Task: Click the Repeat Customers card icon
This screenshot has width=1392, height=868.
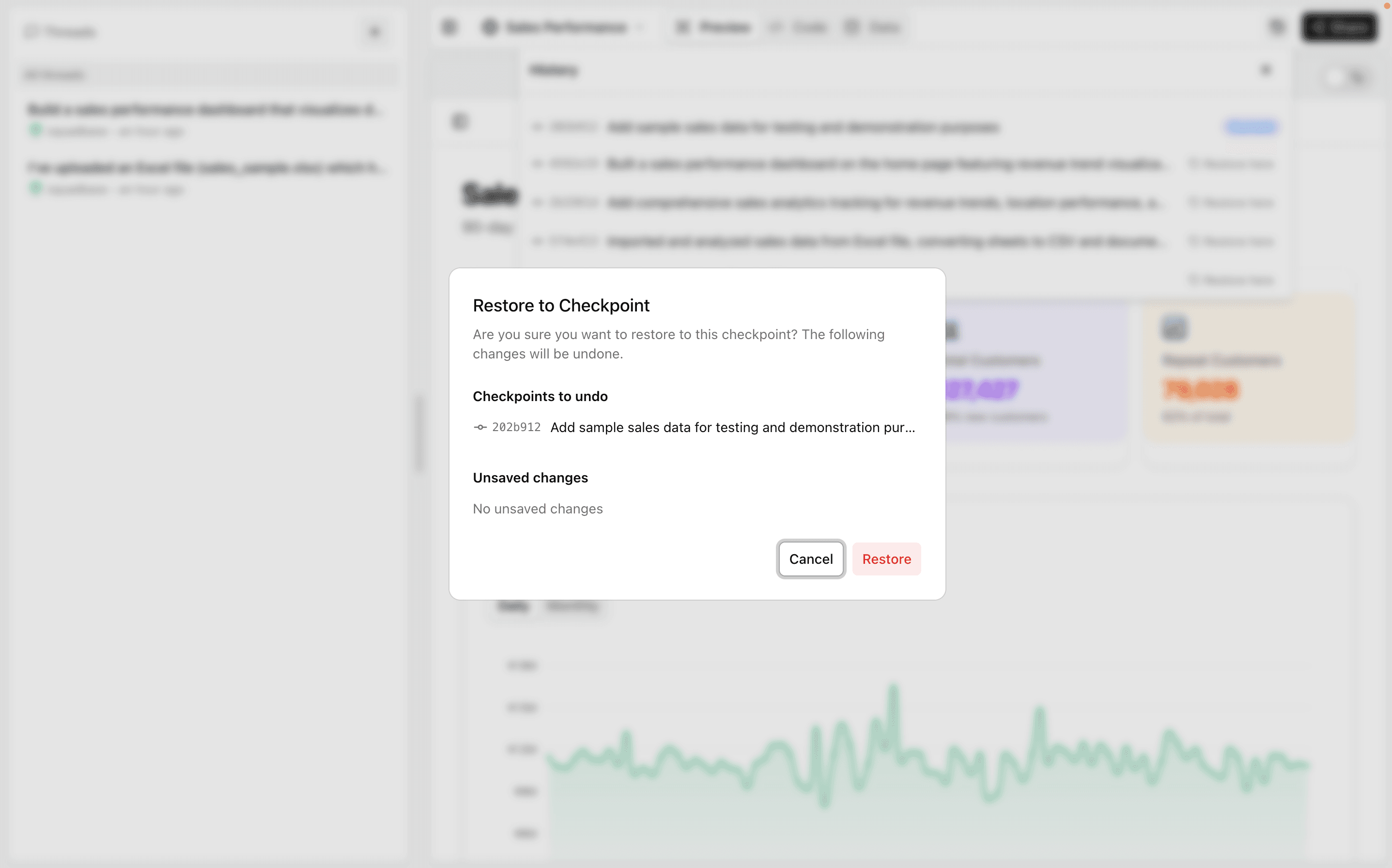Action: coord(1174,329)
